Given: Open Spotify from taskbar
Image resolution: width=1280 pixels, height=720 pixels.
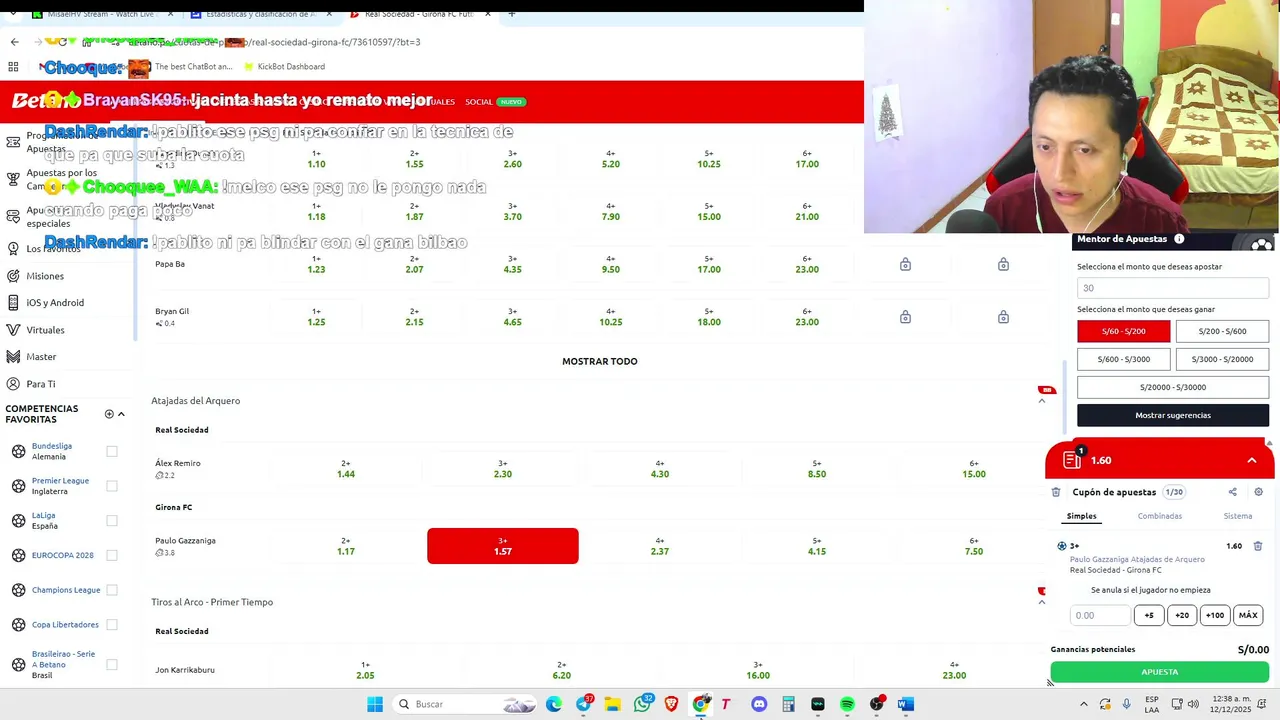Looking at the screenshot, I should [x=847, y=704].
